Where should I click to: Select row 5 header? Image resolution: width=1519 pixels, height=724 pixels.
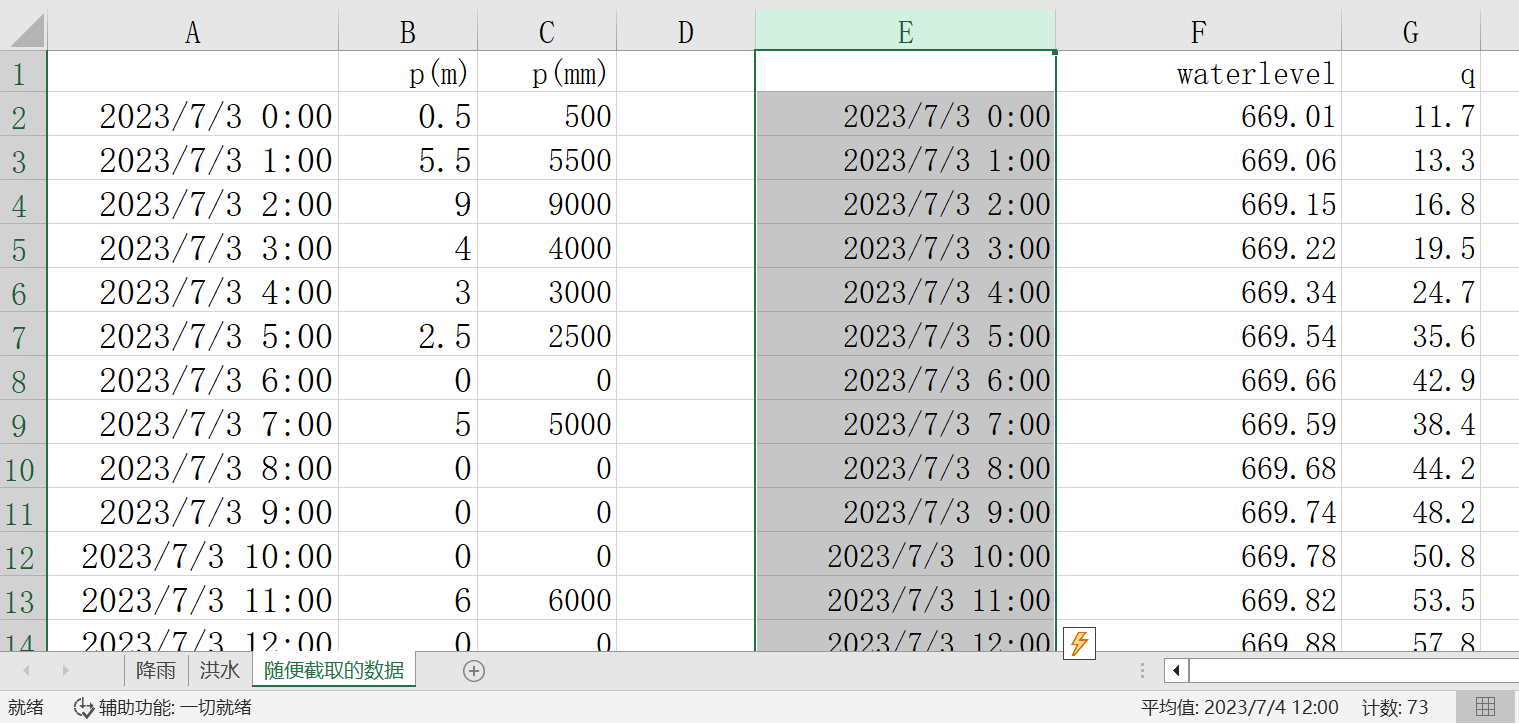(24, 248)
